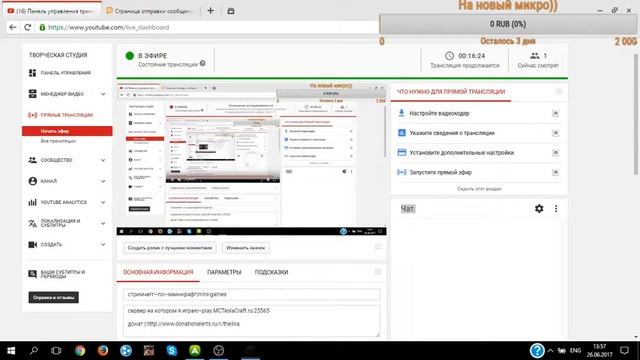The image size is (640, 360).
Task: Click the Ваши субтитры и переводы icon
Action: 32,274
